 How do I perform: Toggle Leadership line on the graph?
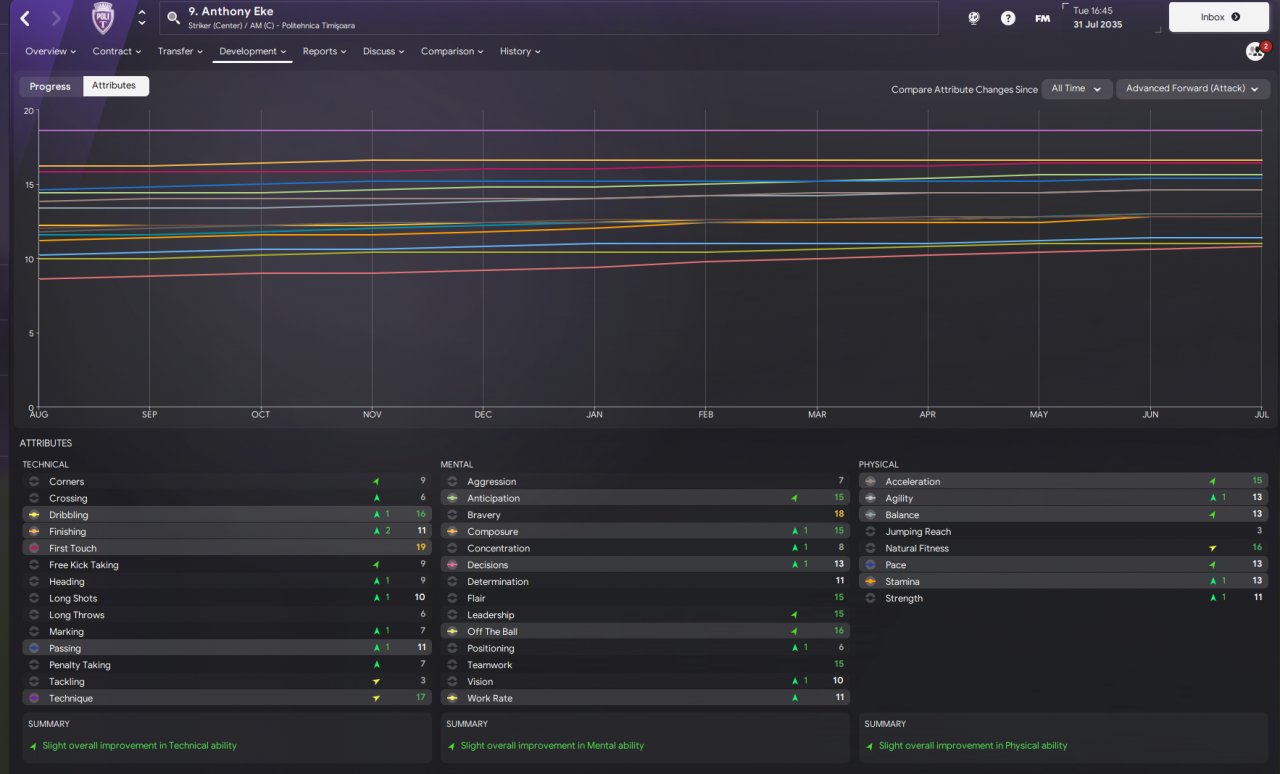(452, 615)
